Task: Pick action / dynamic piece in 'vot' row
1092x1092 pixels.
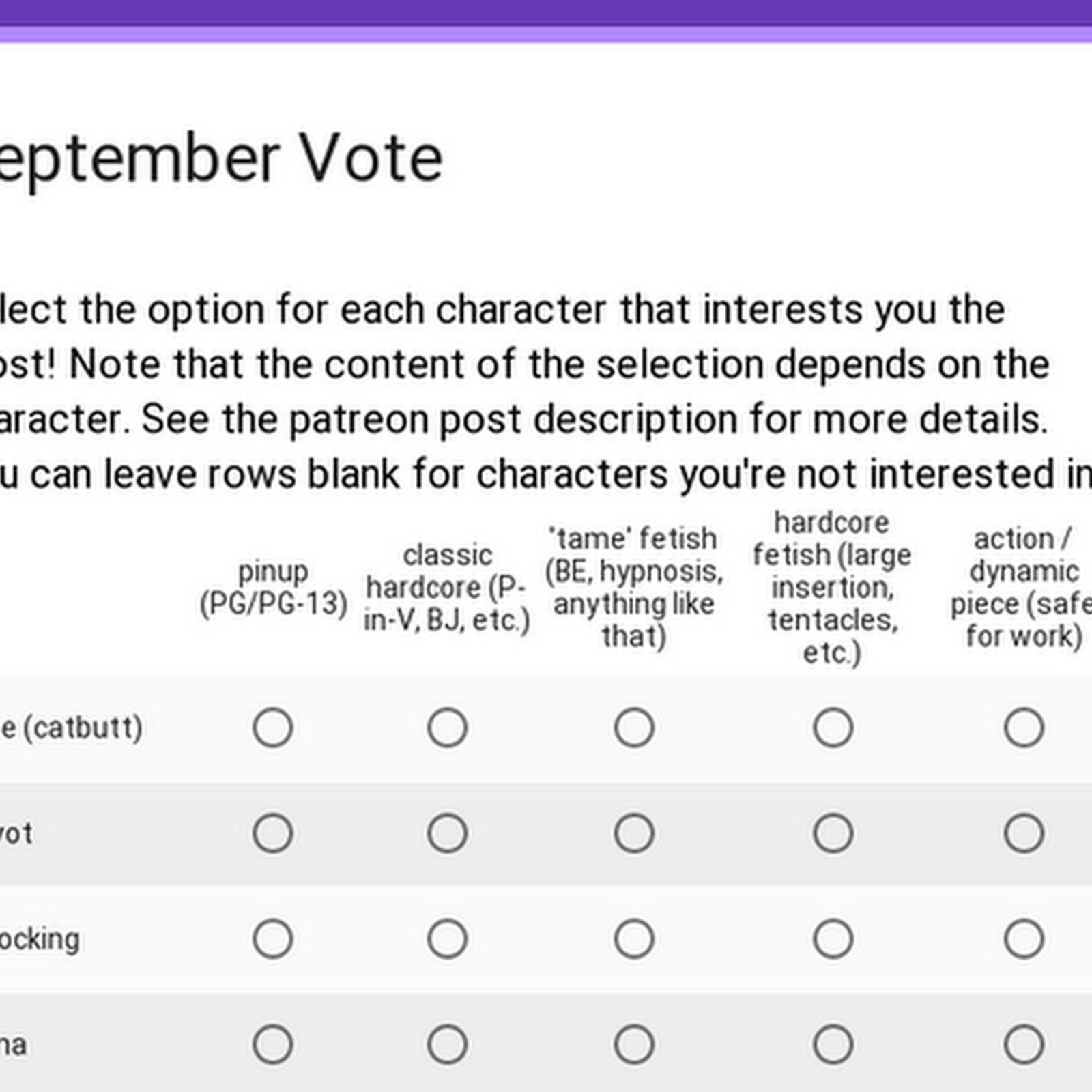Action: pyautogui.click(x=1024, y=833)
